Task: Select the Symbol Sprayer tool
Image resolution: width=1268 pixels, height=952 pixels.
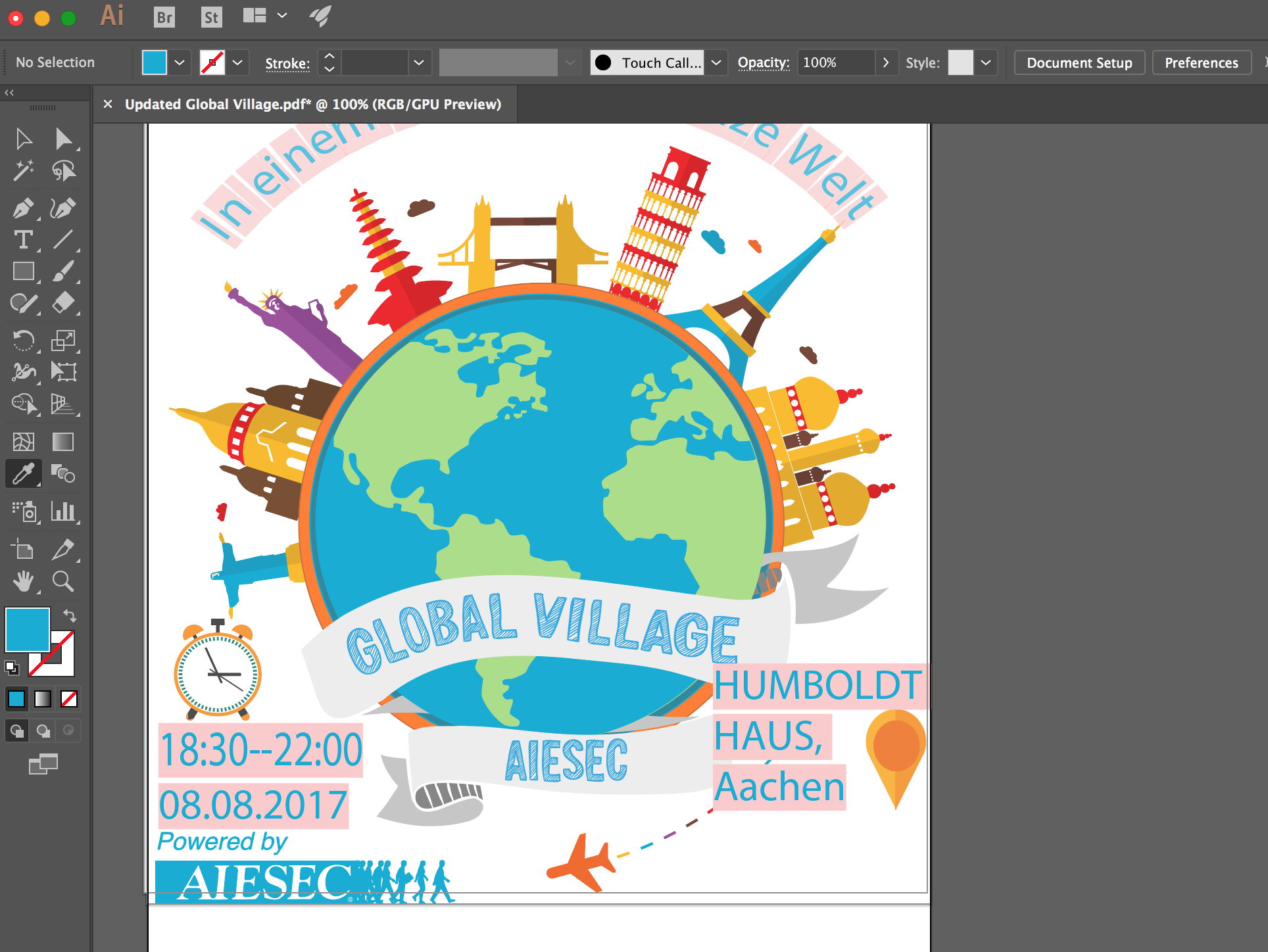Action: (x=24, y=512)
